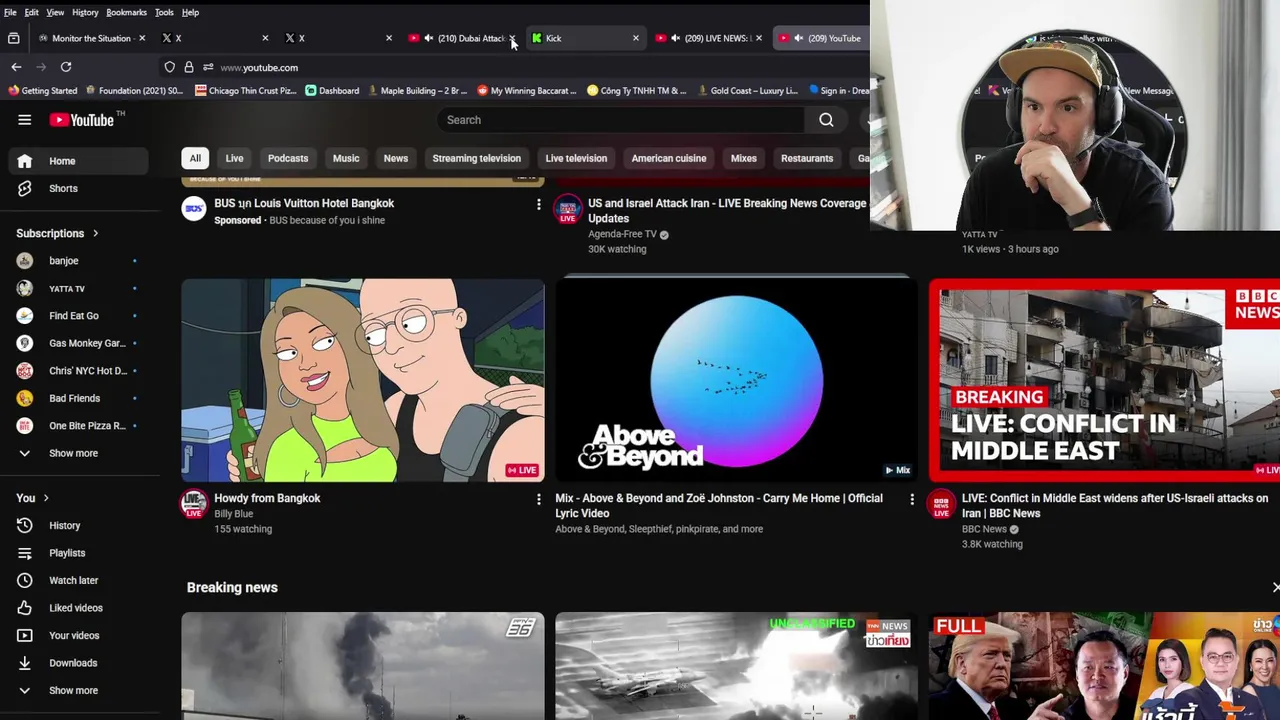1280x720 pixels.
Task: Switch to Monitor the Situation tab
Action: pos(90,38)
